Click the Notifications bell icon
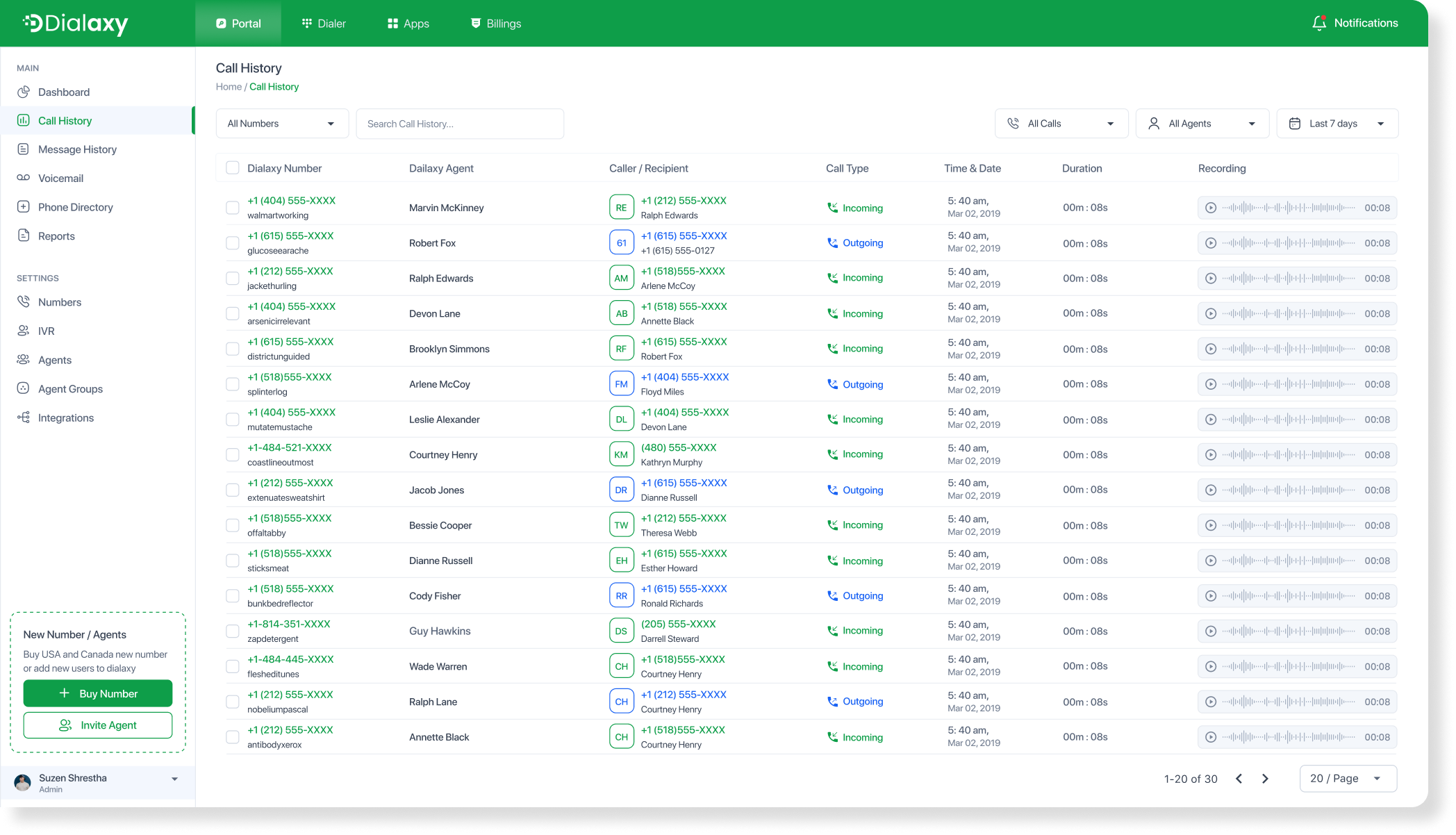Screen dimensions: 1456x835 1353,22
